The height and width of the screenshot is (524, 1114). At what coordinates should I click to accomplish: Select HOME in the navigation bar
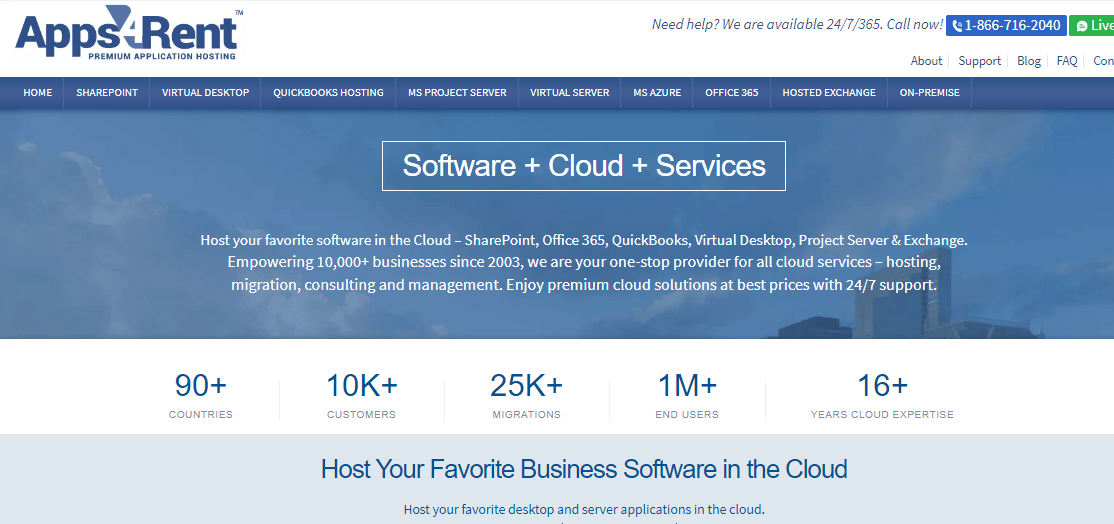click(38, 93)
